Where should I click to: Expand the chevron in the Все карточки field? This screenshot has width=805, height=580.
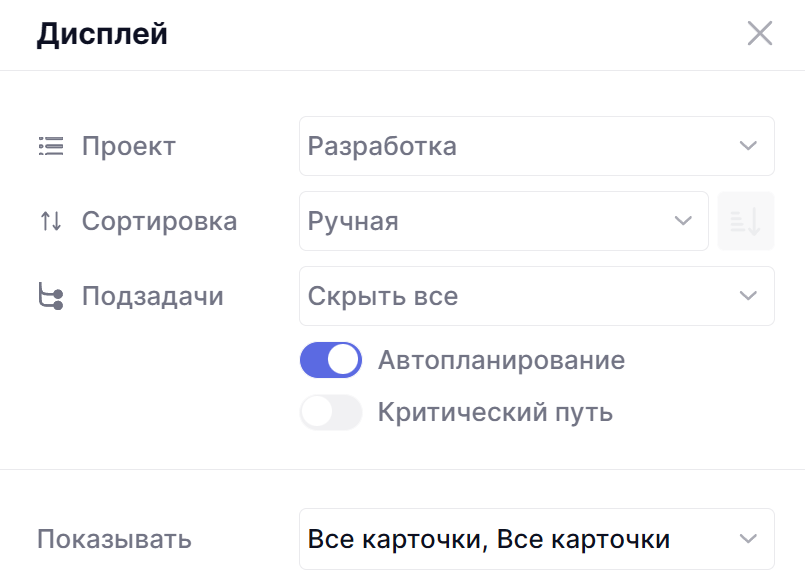[x=748, y=539]
